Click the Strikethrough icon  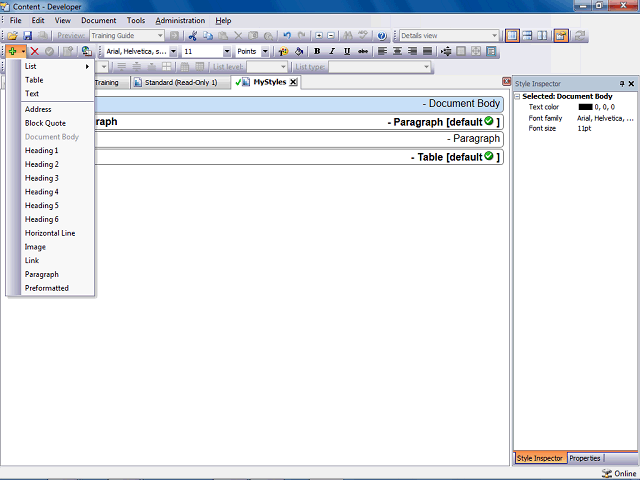click(x=362, y=51)
